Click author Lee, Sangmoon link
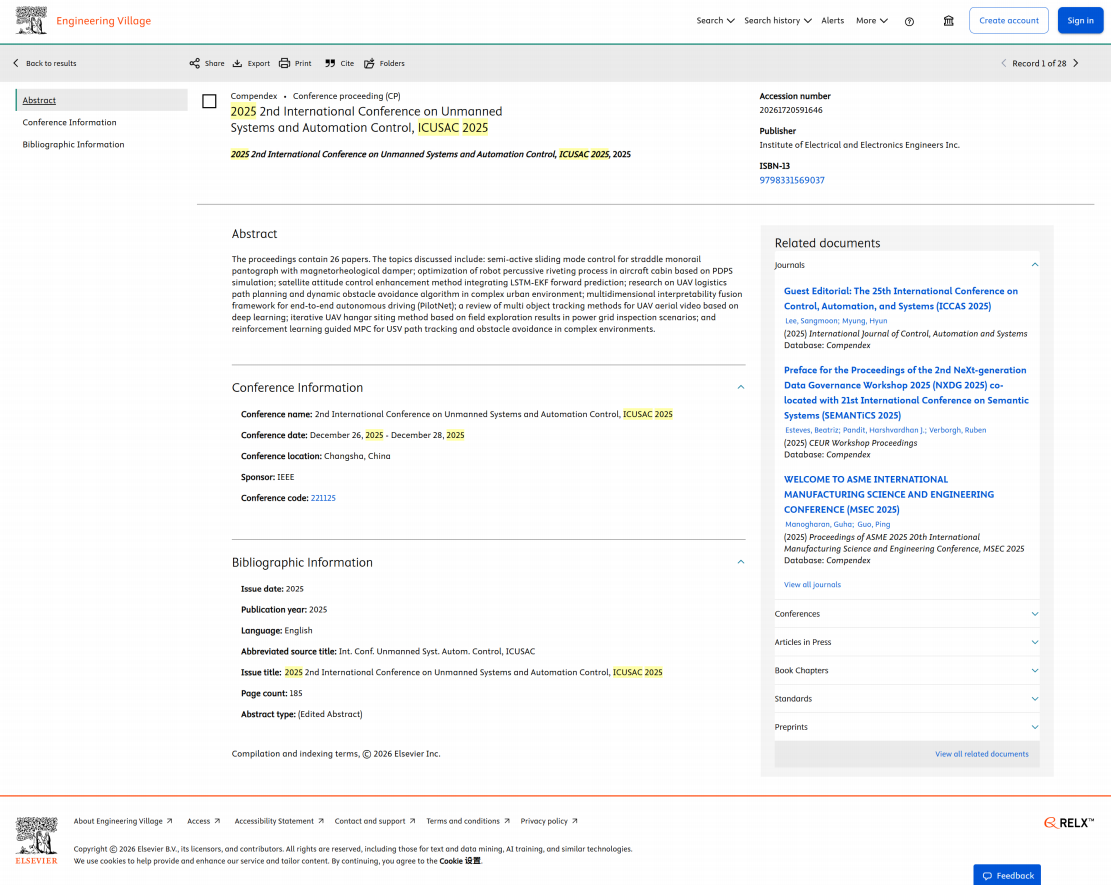1111x885 pixels. coord(811,321)
